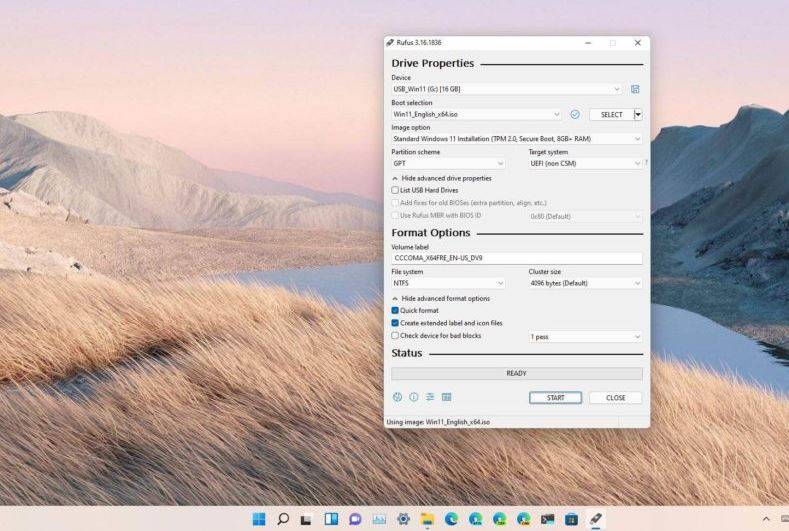Click the arrow beside the SELECT button
Screen dimensions: 789x531
coord(638,114)
